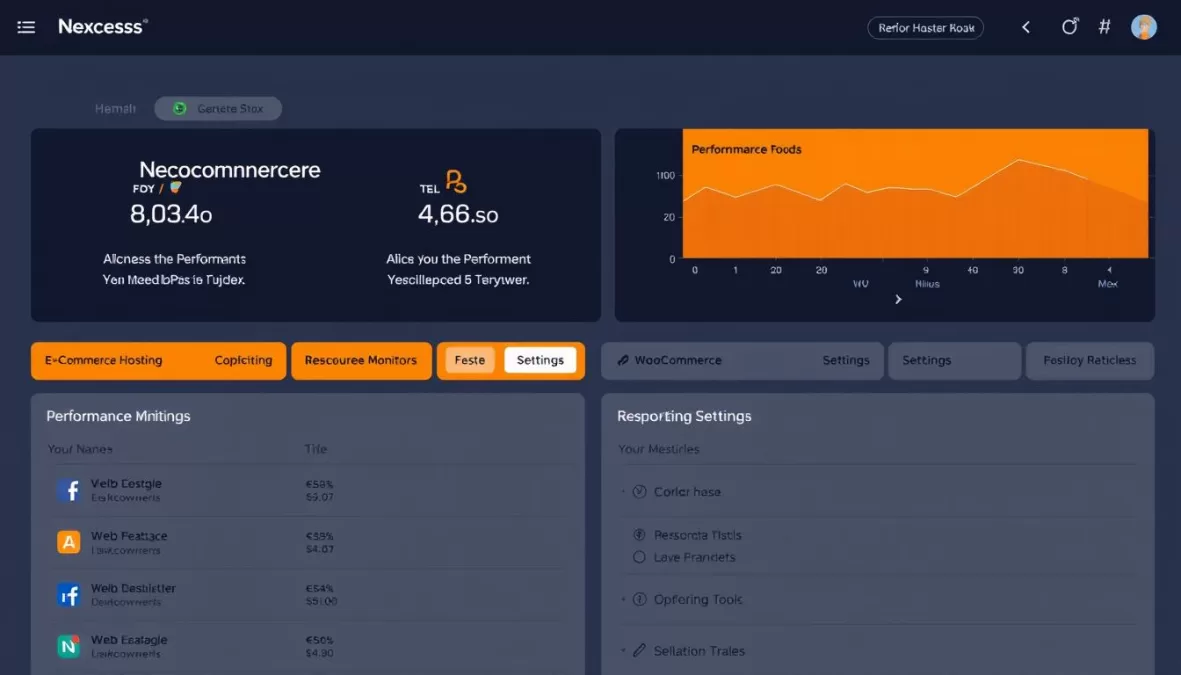Click the link icon beside WooCommerce

click(x=625, y=360)
